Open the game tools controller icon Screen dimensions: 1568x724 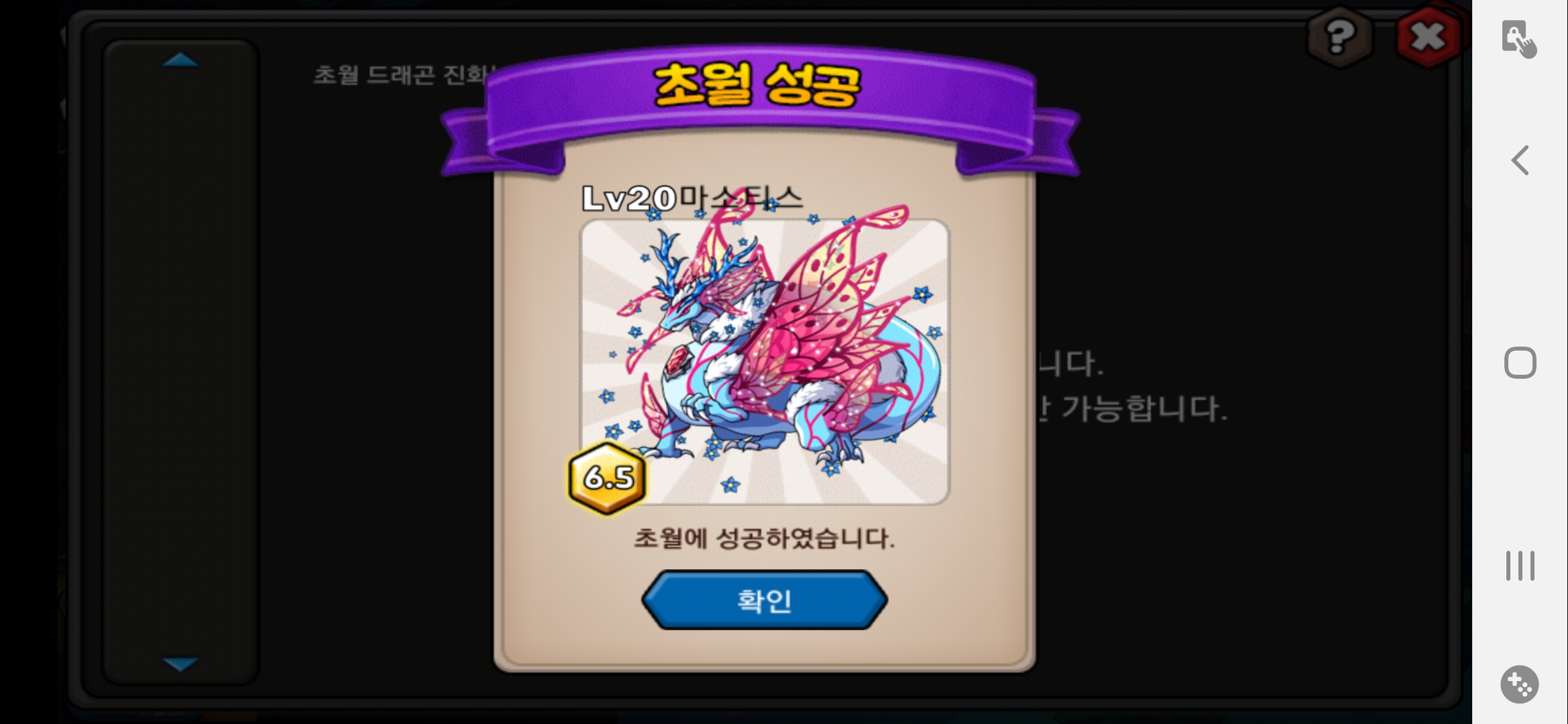pyautogui.click(x=1519, y=684)
